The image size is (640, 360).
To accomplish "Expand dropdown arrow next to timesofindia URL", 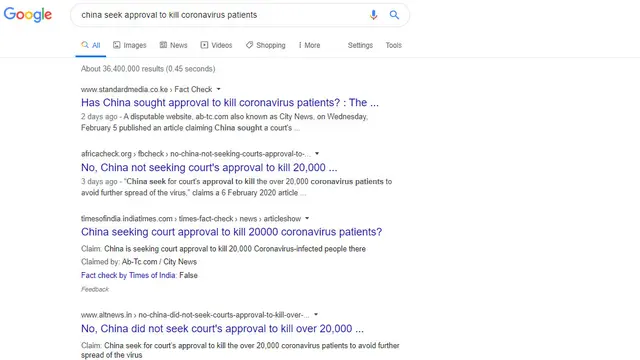I will click(307, 218).
